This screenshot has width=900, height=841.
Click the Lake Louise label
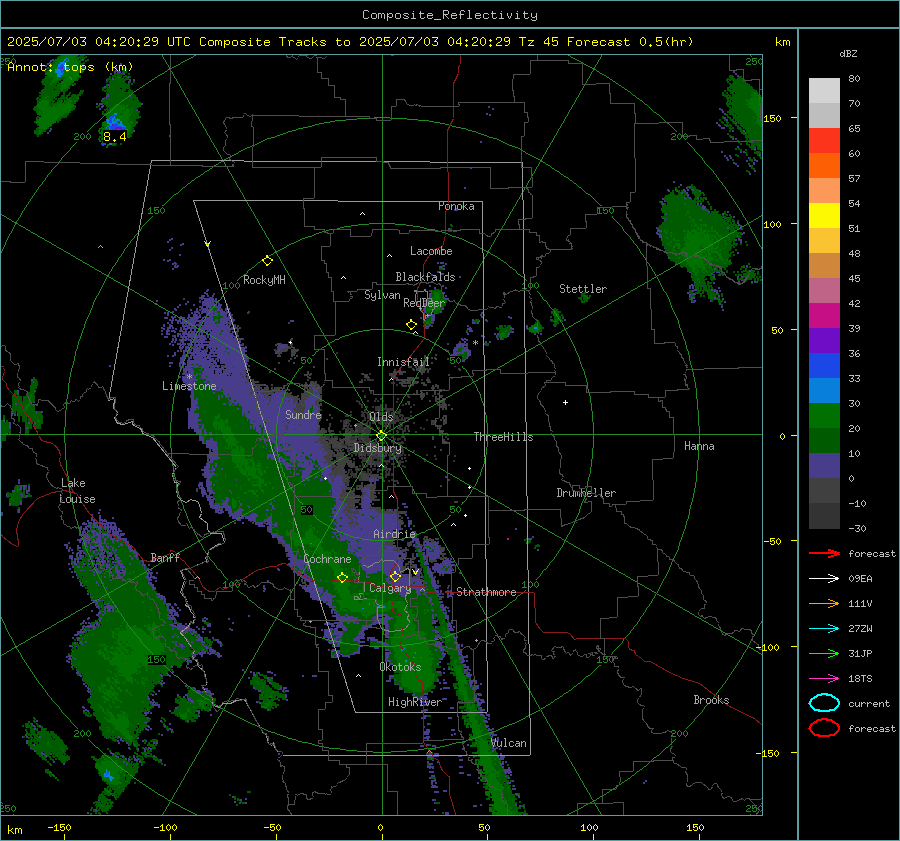coord(77,491)
